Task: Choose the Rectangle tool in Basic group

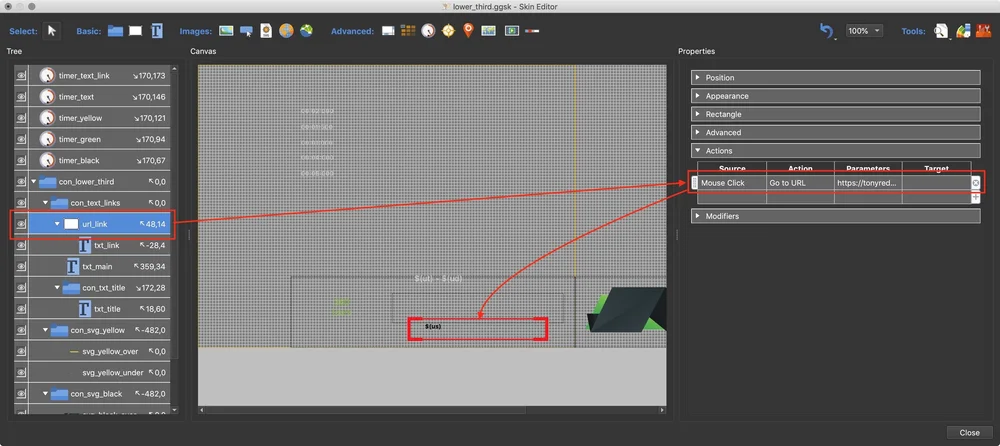Action: point(135,31)
